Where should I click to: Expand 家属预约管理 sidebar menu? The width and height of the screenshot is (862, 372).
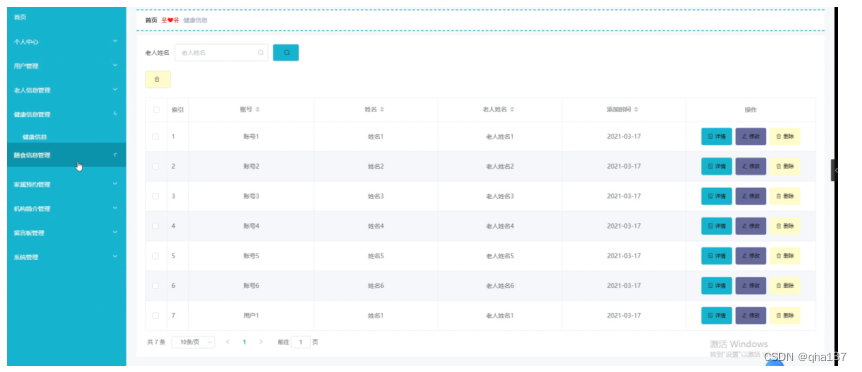pyautogui.click(x=66, y=184)
